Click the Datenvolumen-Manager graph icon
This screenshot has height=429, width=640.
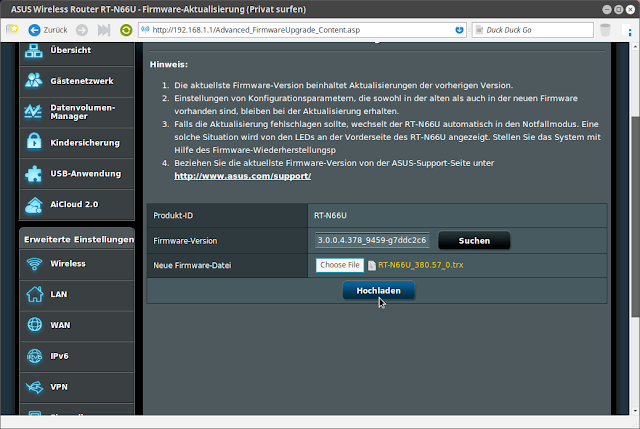[x=33, y=111]
